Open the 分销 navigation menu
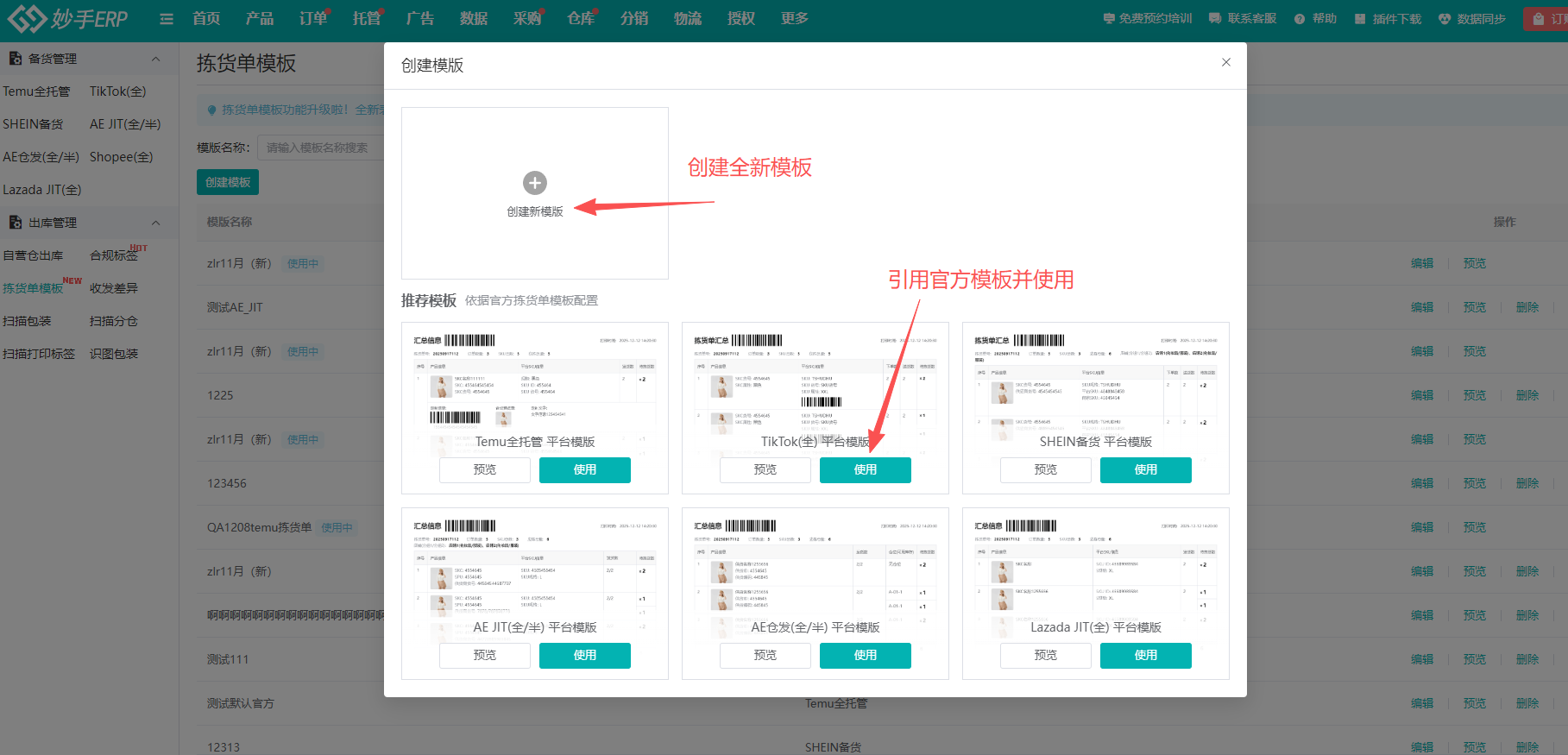The width and height of the screenshot is (1568, 755). click(x=634, y=18)
